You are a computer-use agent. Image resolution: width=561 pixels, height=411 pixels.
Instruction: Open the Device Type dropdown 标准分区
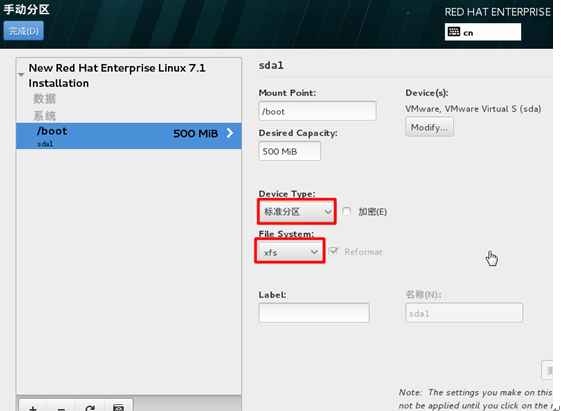[x=297, y=211]
